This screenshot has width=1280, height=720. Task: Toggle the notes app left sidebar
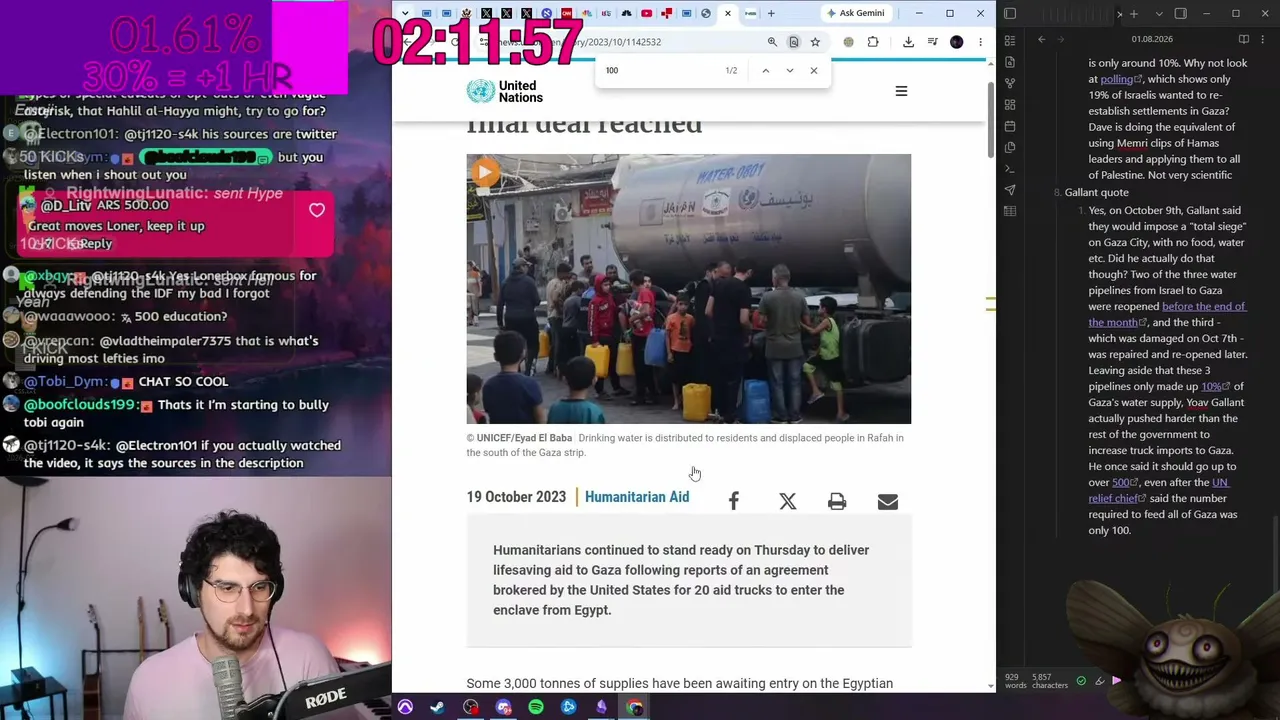click(1010, 13)
